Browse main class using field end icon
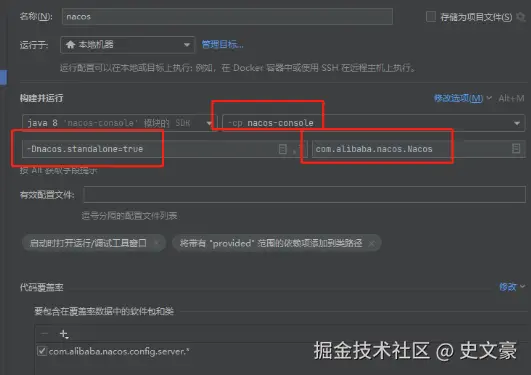The image size is (531, 375). pos(516,148)
